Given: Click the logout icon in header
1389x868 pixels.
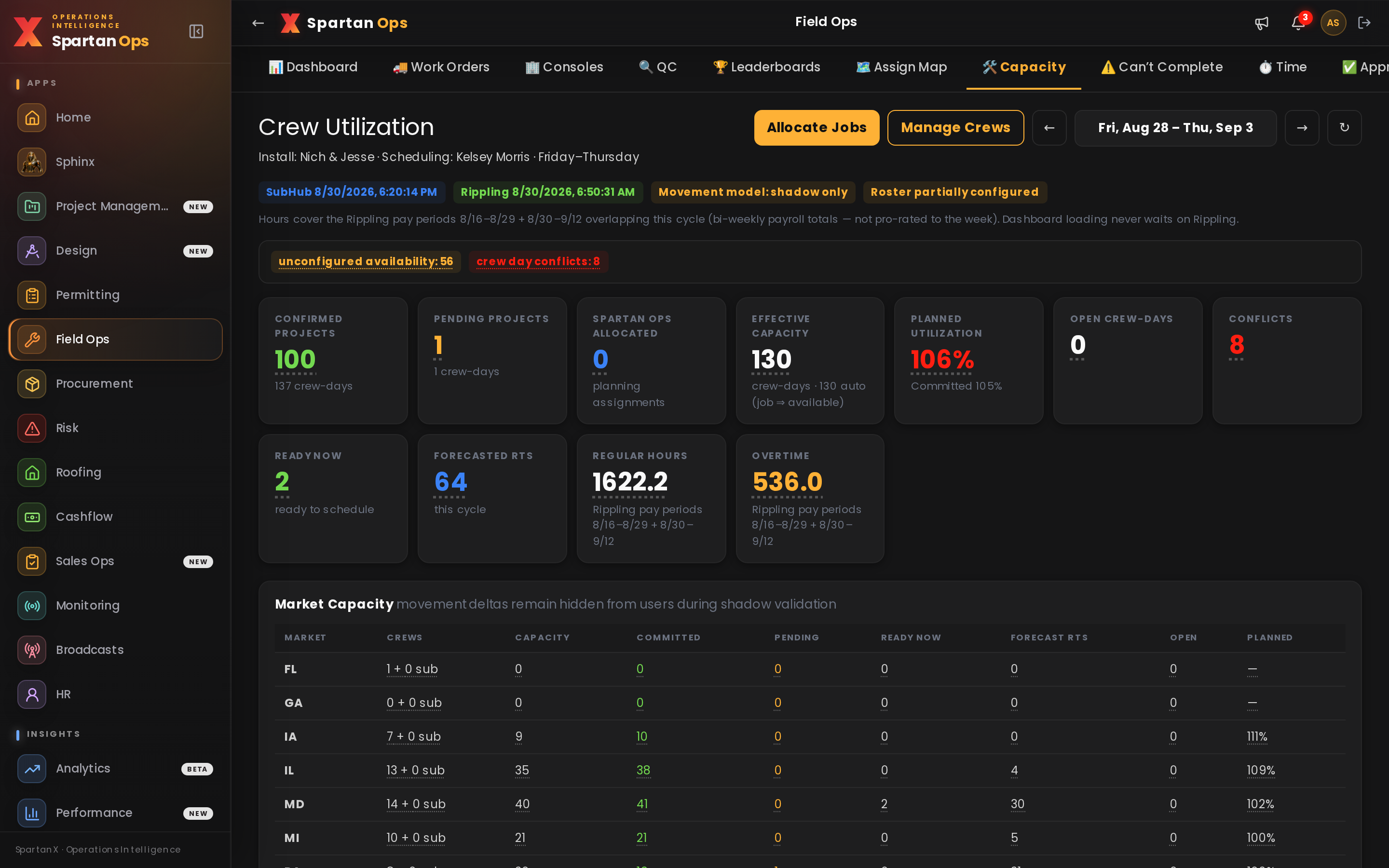Looking at the screenshot, I should [x=1364, y=23].
